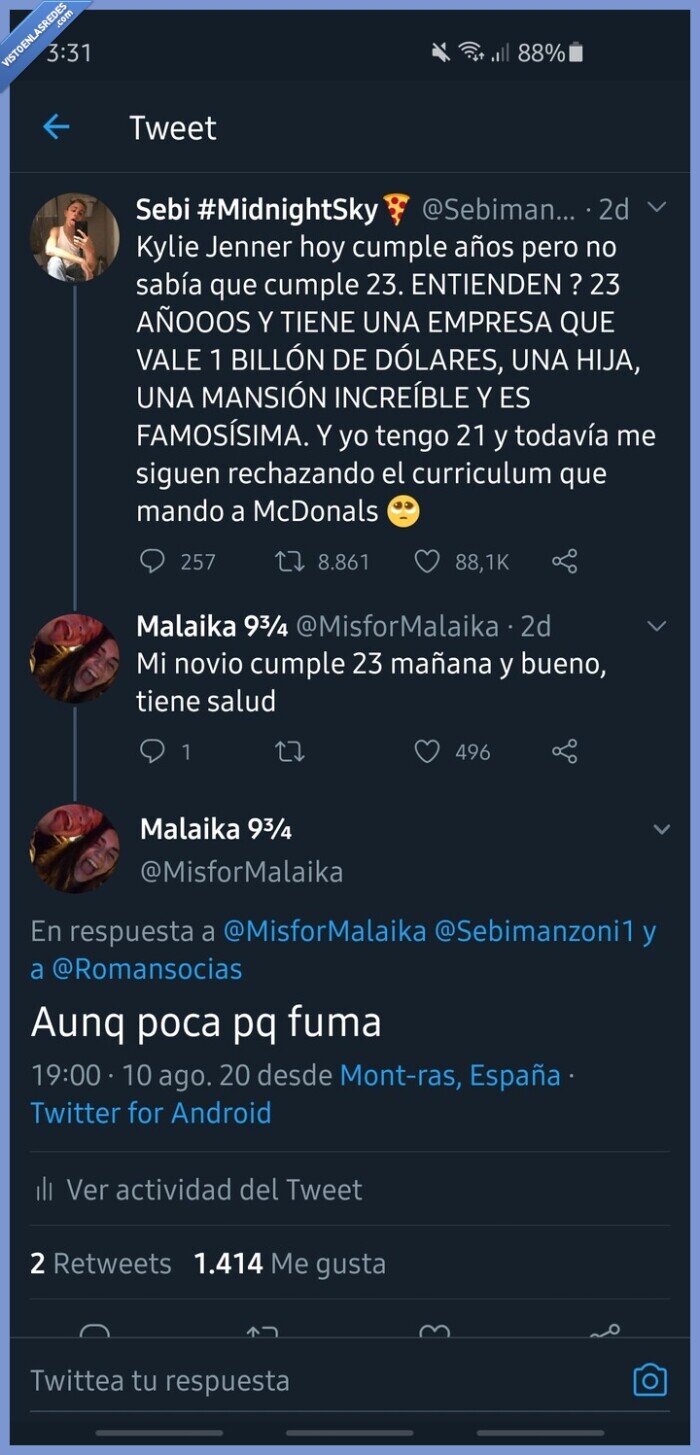This screenshot has width=700, height=1455.
Task: Like Malaika's tweet with 496 likes
Action: [427, 751]
